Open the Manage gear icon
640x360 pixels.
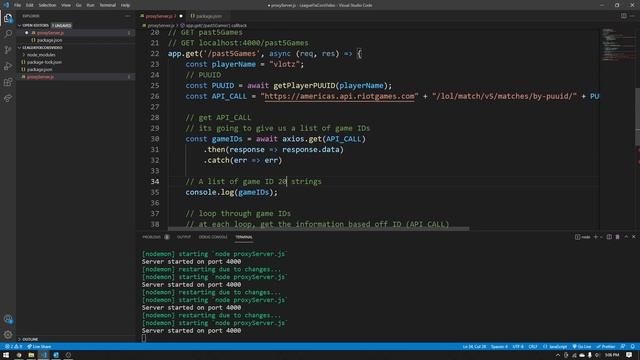point(8,335)
